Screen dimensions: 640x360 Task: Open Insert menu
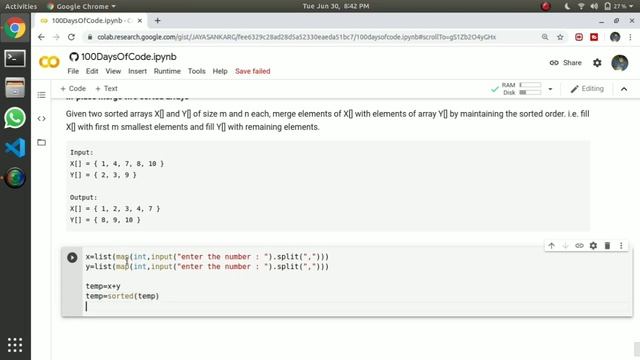137,71
